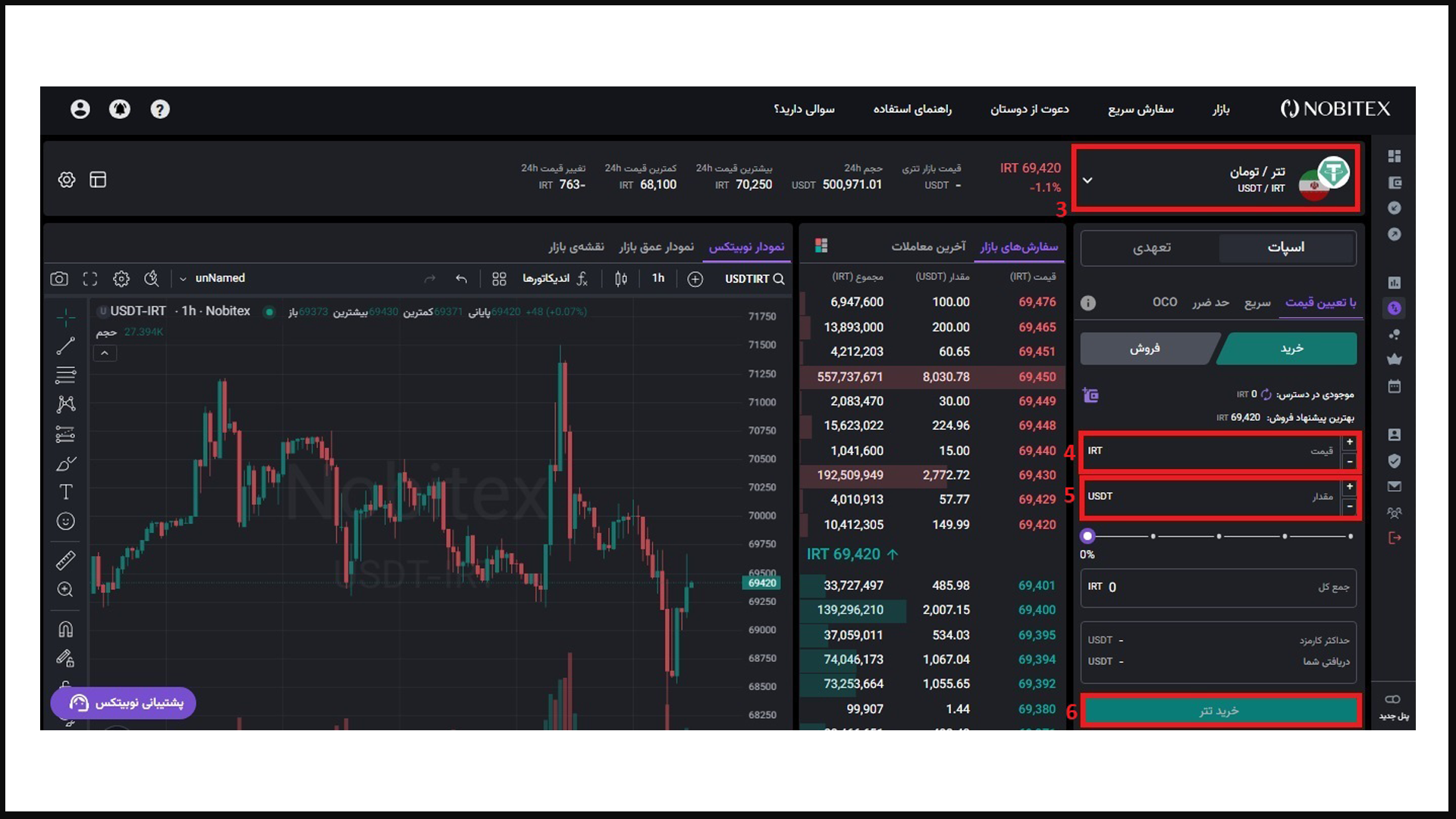1456x819 pixels.
Task: Open market depth chart tab
Action: point(656,247)
